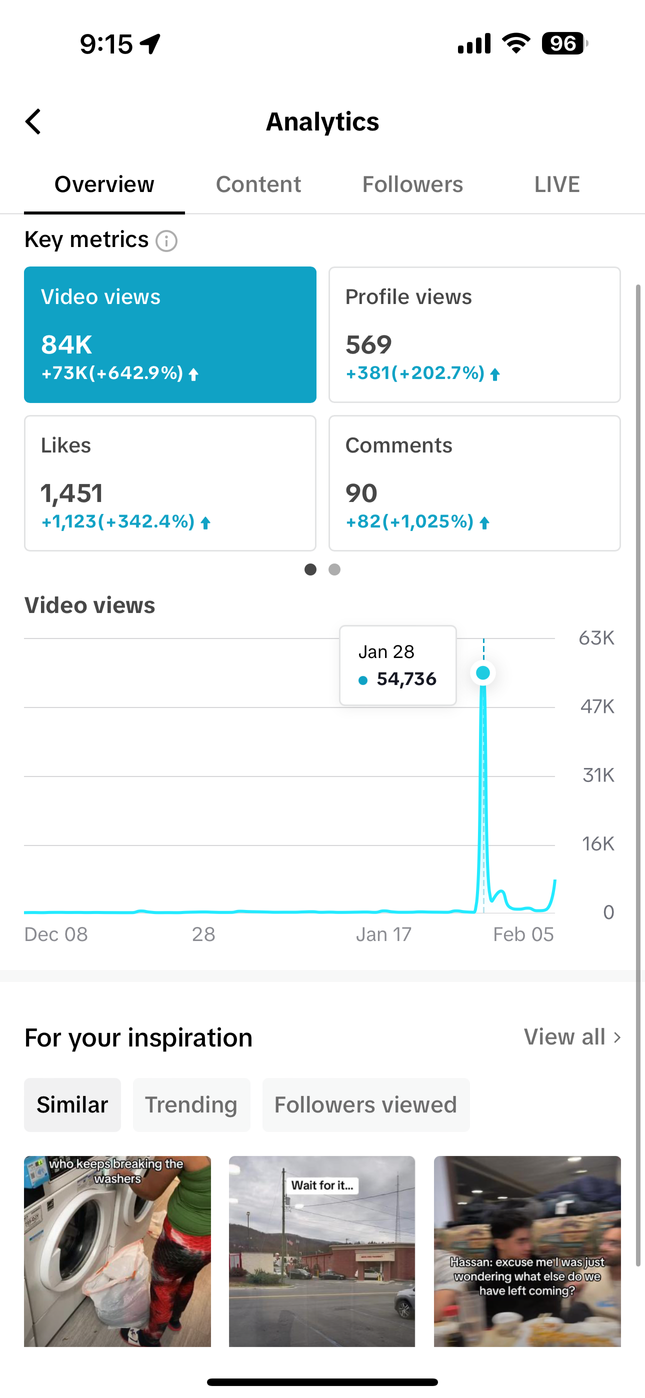
Task: Open Key metrics info icon
Action: [167, 241]
